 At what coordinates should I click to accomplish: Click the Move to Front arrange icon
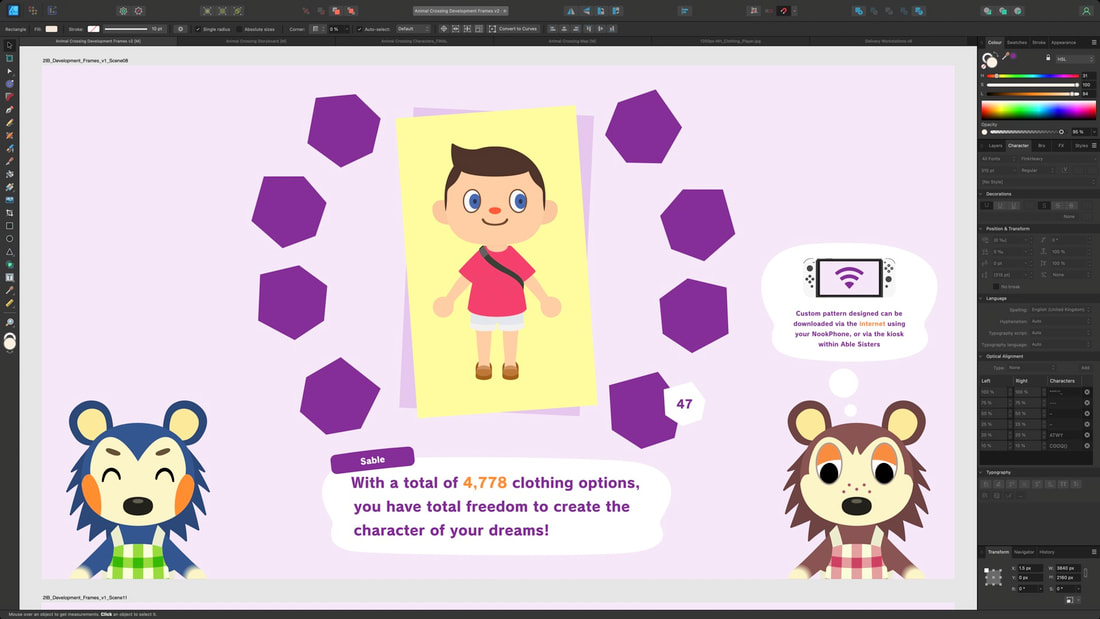[351, 11]
